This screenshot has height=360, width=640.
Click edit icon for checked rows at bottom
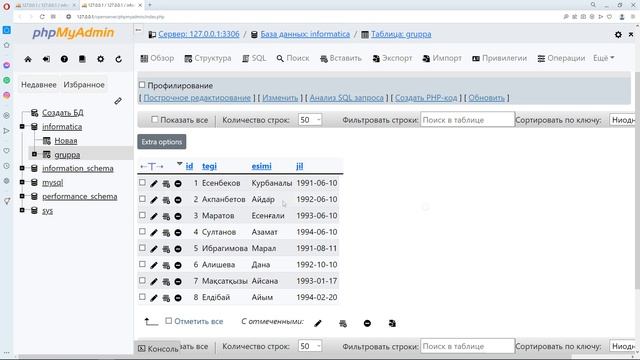coord(318,323)
